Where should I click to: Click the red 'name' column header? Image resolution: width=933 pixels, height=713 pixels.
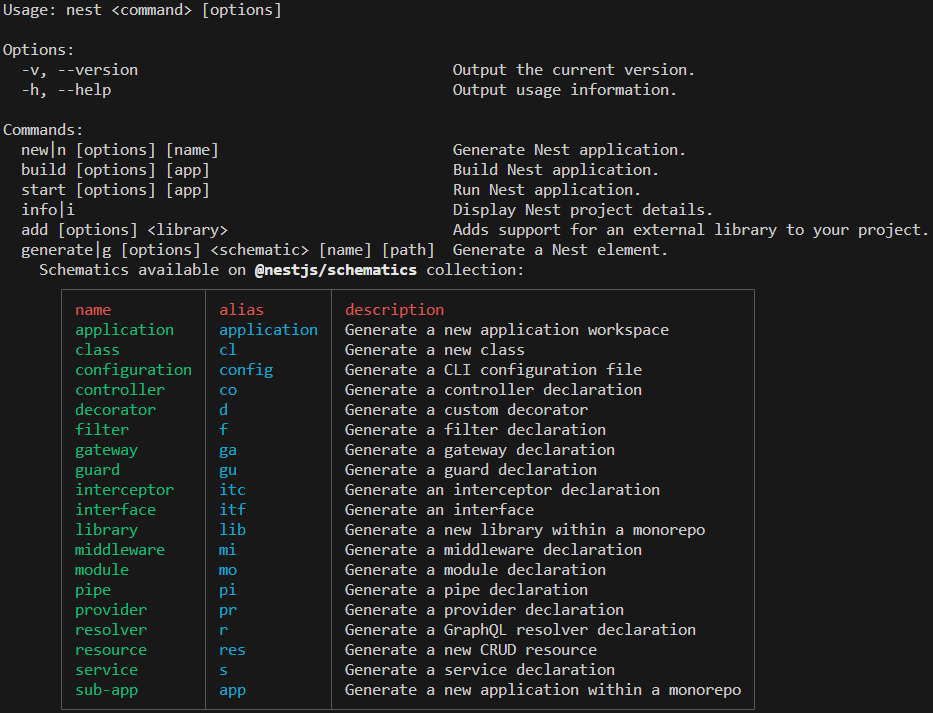point(93,310)
